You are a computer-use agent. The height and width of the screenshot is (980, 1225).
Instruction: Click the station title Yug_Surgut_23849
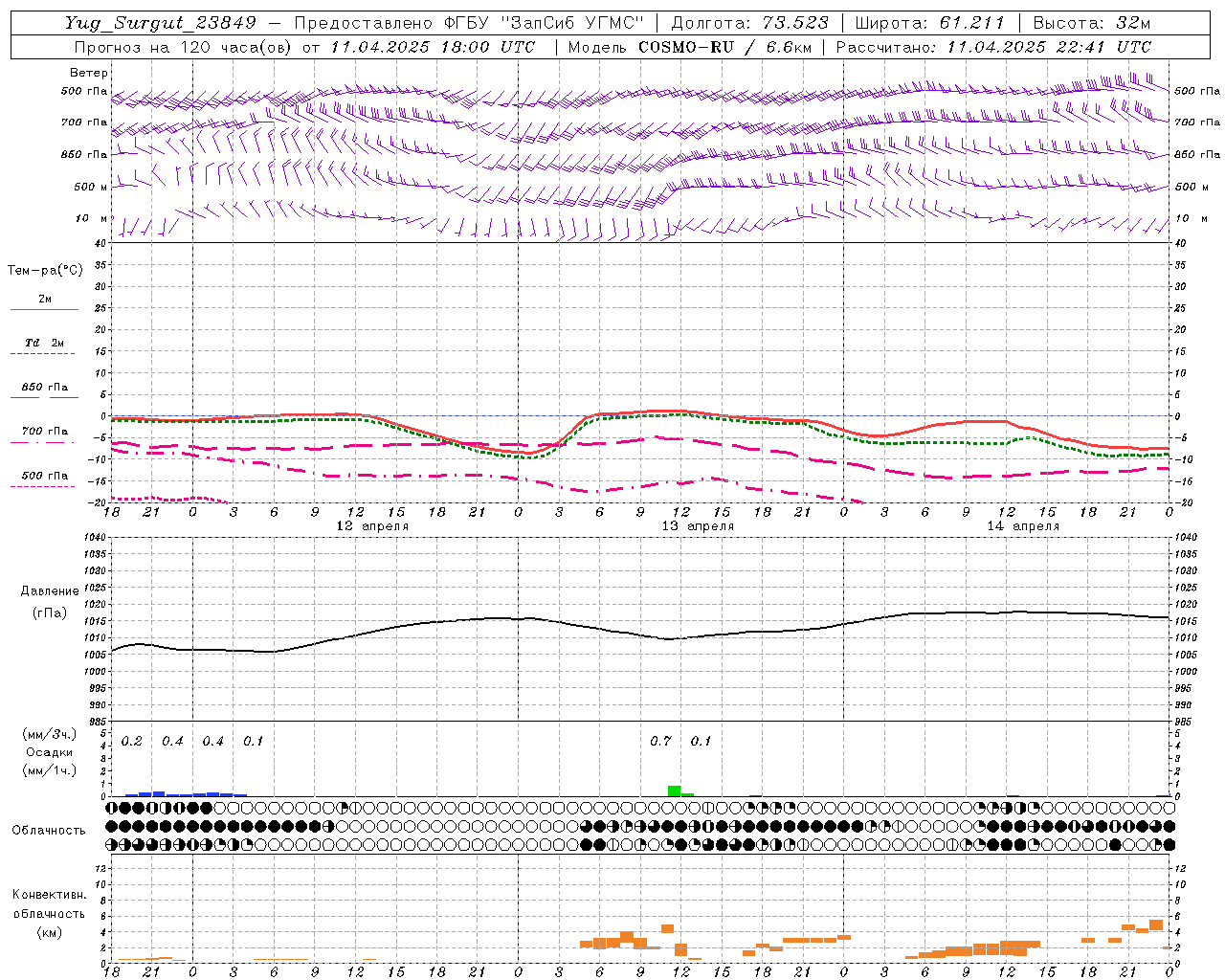tap(161, 23)
